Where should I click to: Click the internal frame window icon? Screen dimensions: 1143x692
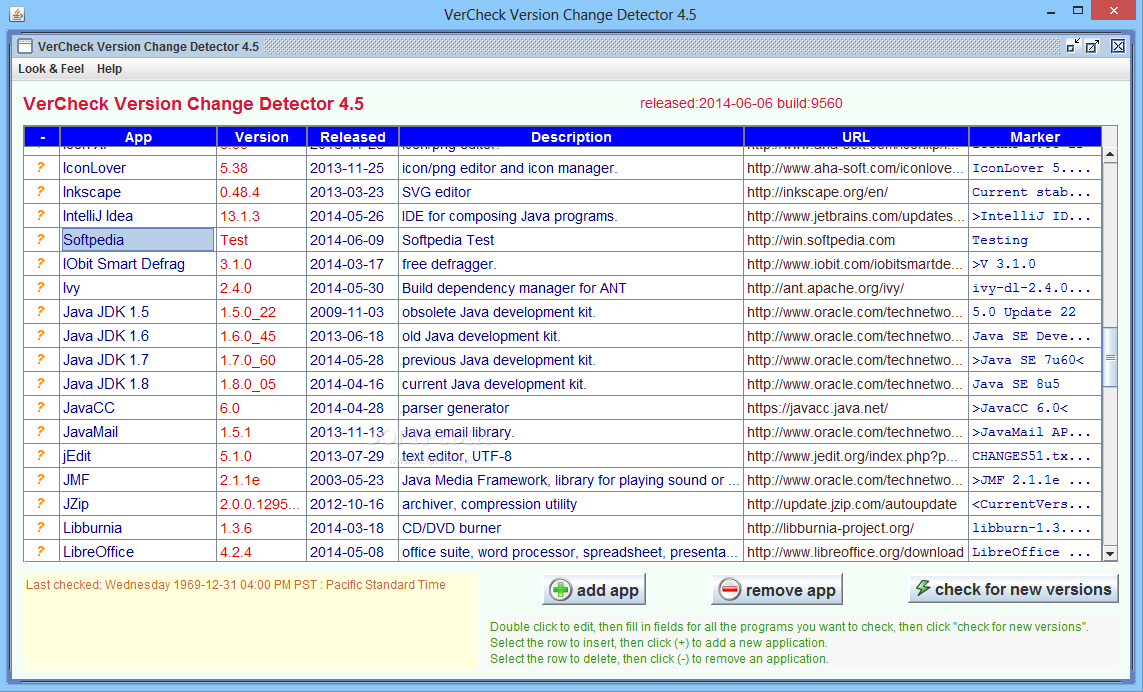[26, 47]
